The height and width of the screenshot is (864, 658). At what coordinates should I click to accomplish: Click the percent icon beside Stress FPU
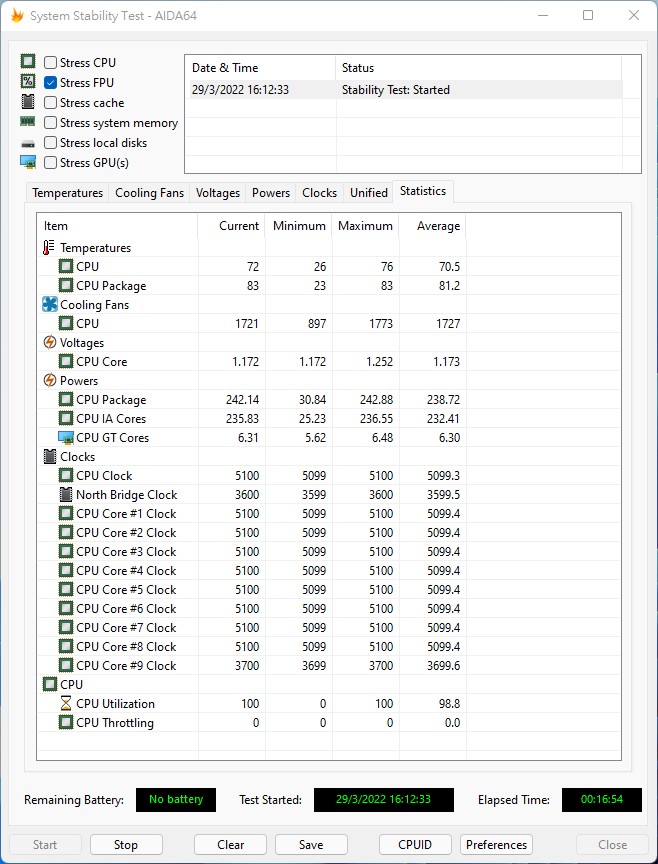pyautogui.click(x=28, y=82)
